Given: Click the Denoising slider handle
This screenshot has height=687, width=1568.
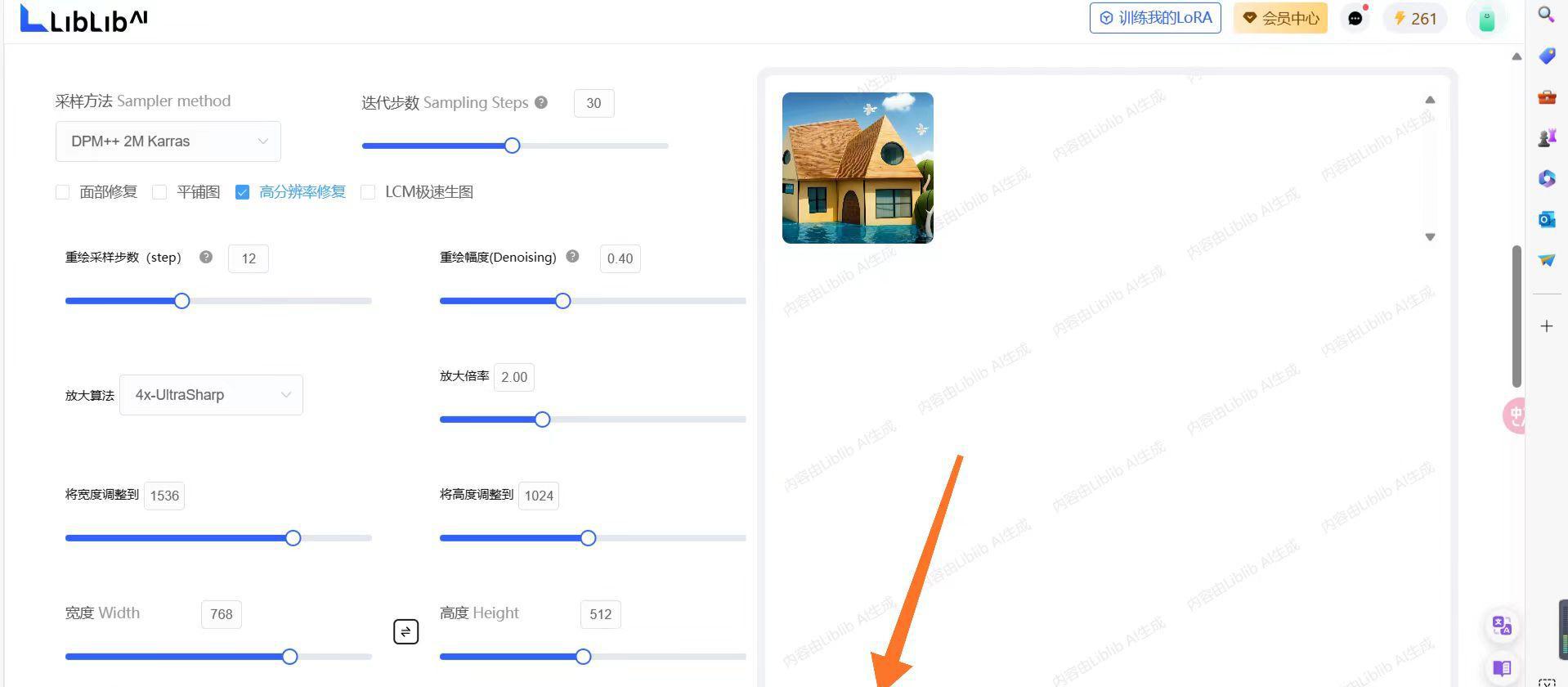Looking at the screenshot, I should point(562,301).
